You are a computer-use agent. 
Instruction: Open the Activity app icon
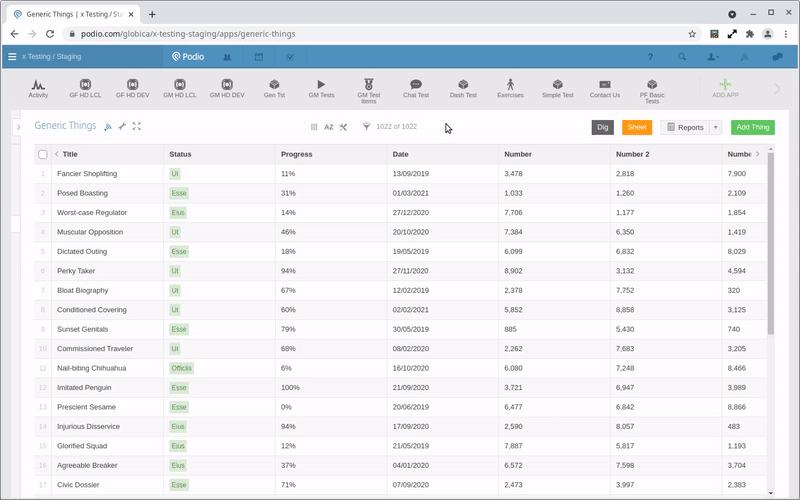[38, 88]
